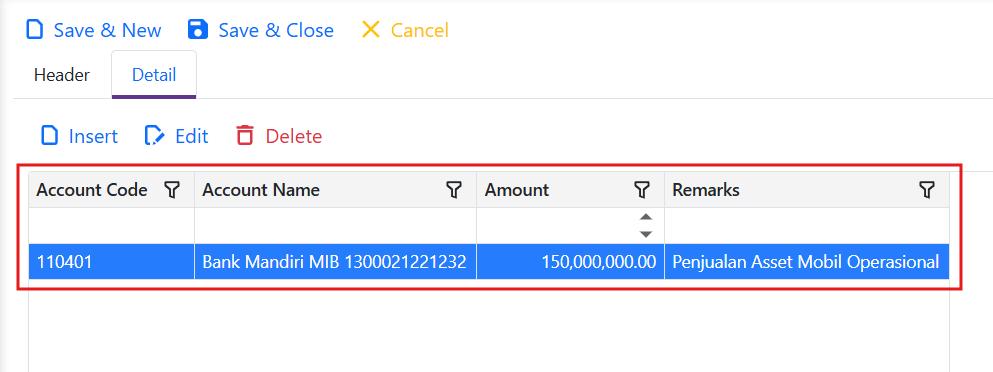Sort by the Account Name column header
Screen dimensions: 993x372
pos(261,189)
